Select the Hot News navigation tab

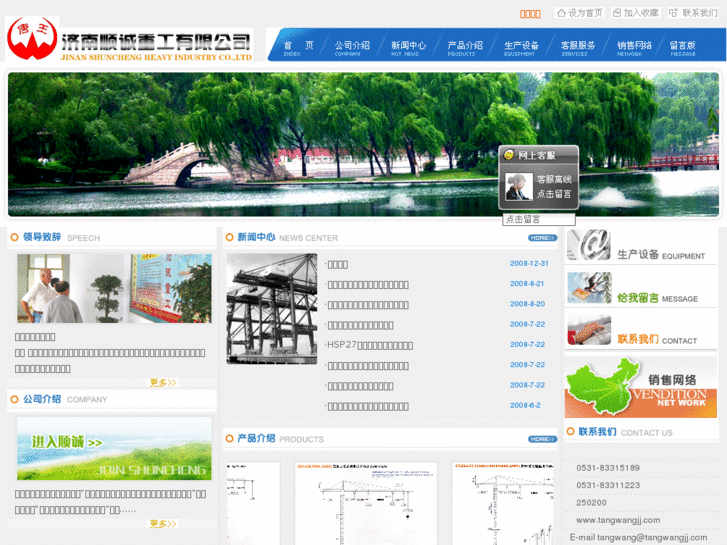coord(408,48)
